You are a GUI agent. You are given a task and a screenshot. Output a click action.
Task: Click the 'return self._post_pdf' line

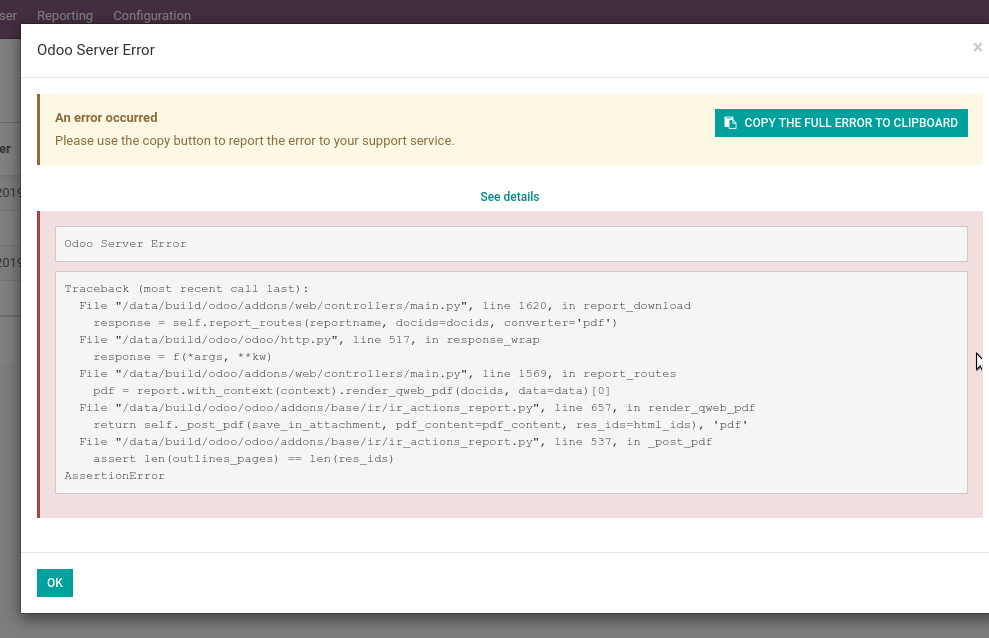pos(421,425)
